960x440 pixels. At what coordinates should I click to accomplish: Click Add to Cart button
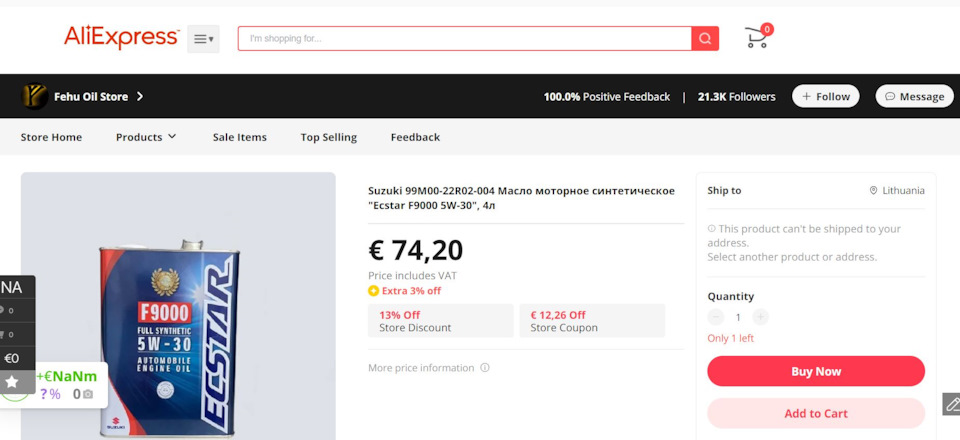tap(816, 414)
